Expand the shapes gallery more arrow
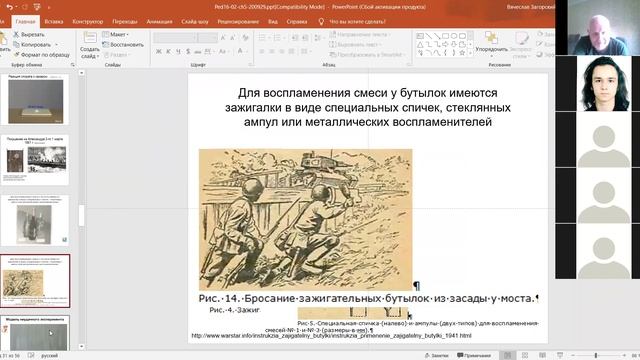 [470, 53]
